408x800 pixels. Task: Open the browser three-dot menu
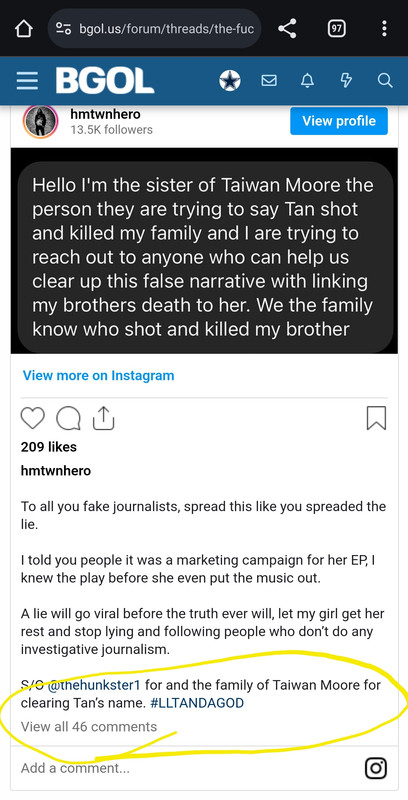click(x=384, y=29)
